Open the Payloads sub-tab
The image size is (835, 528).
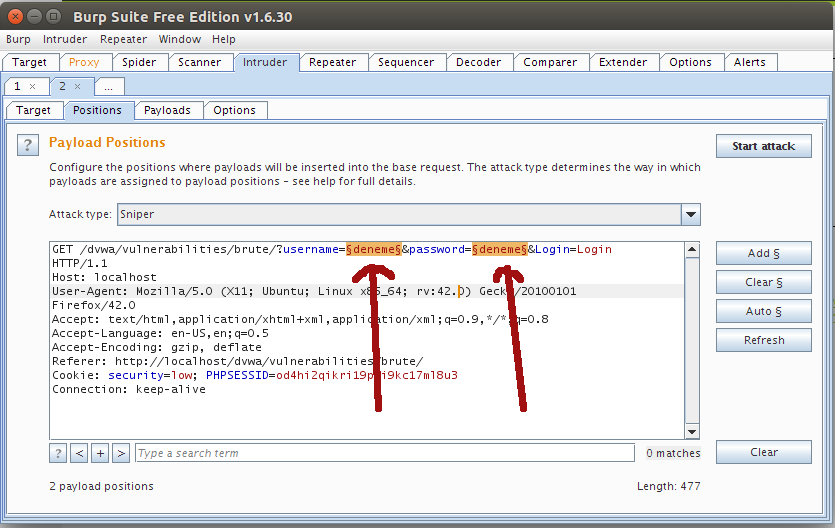coord(167,110)
